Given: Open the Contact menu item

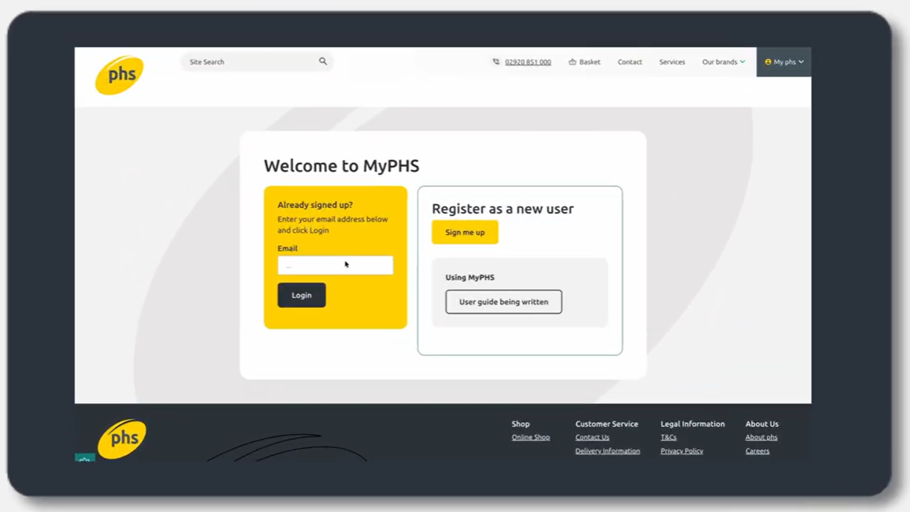Looking at the screenshot, I should (630, 62).
